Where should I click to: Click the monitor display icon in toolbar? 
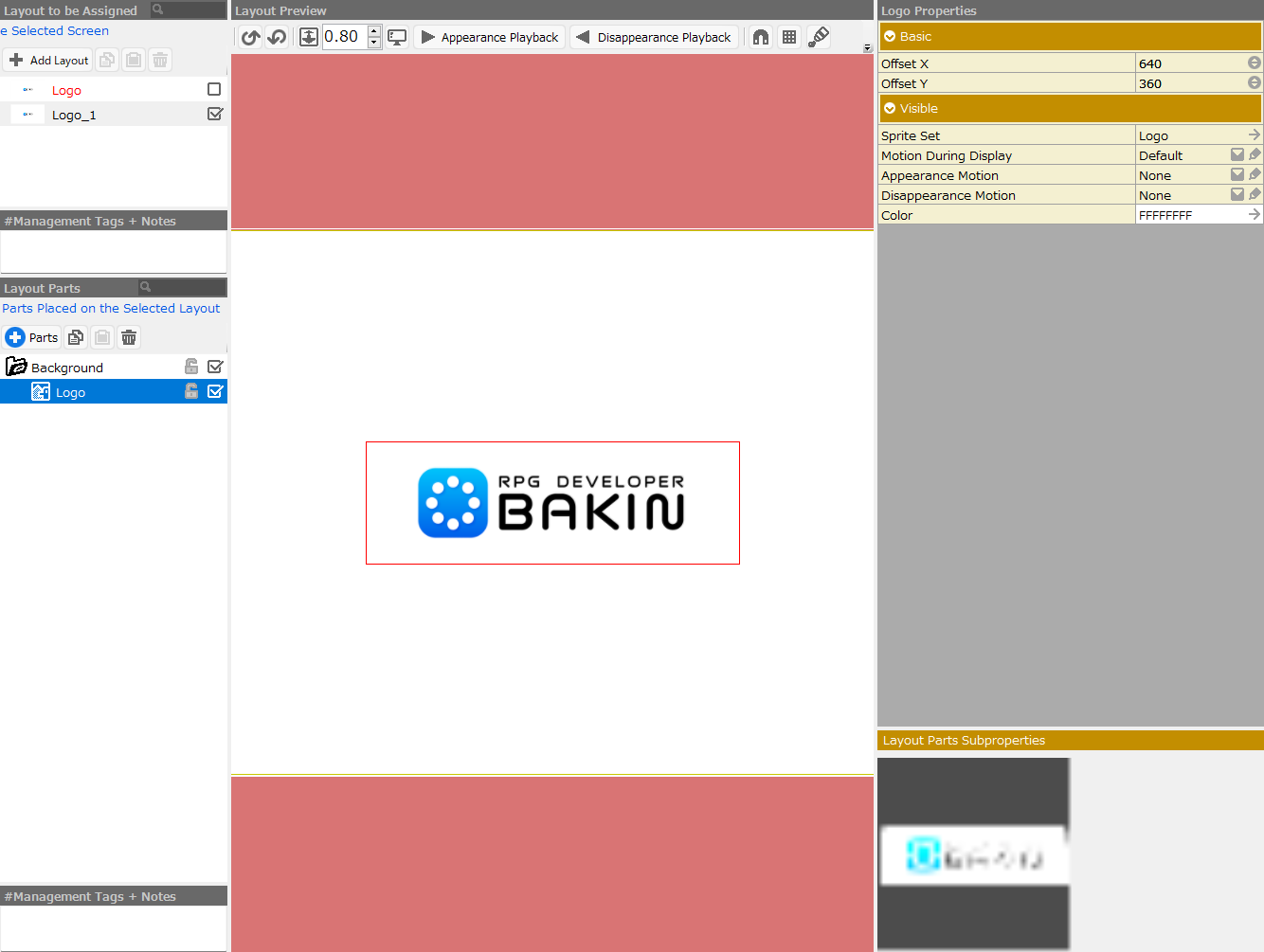(x=397, y=37)
